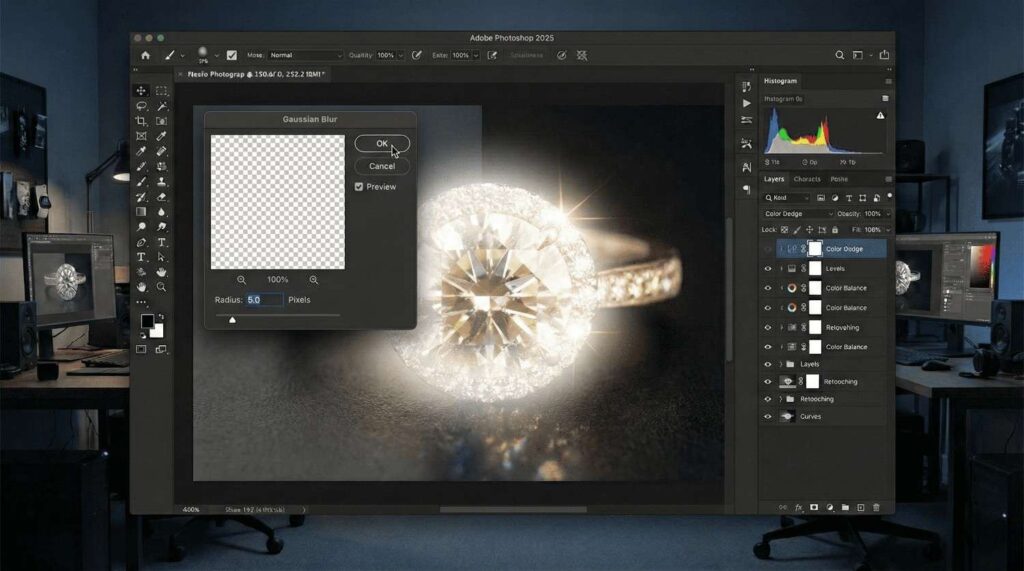Open the Color Dodge blend mode dropdown
The image size is (1024, 571).
pyautogui.click(x=797, y=214)
